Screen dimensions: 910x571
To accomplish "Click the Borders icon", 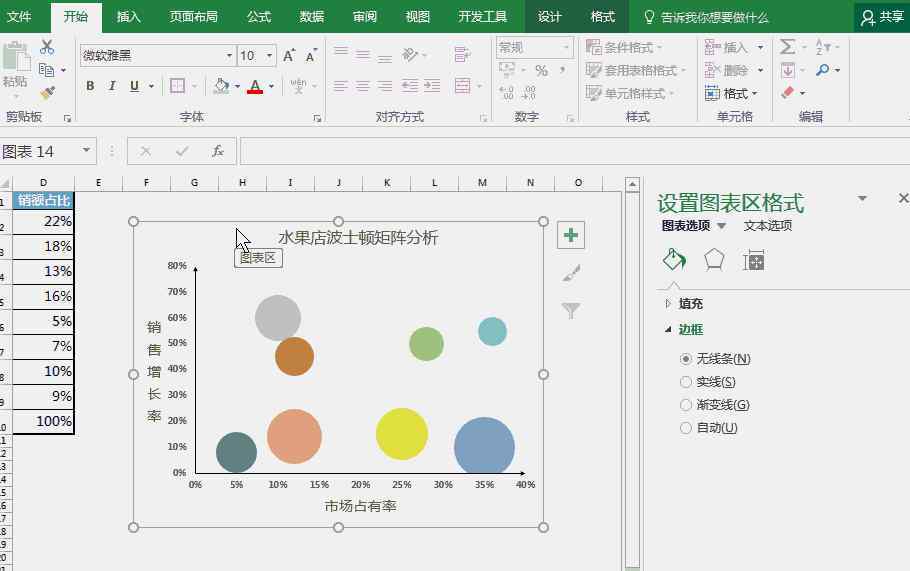I will 178,86.
